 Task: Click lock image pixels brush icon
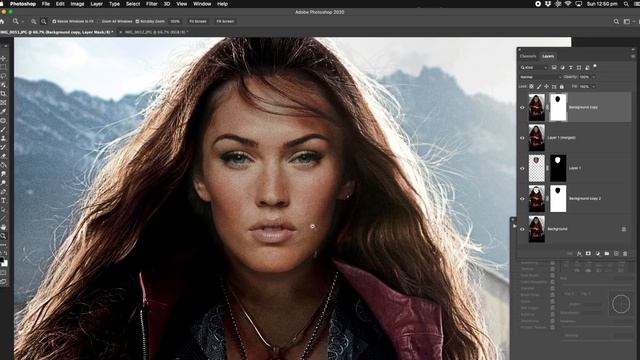click(x=539, y=87)
